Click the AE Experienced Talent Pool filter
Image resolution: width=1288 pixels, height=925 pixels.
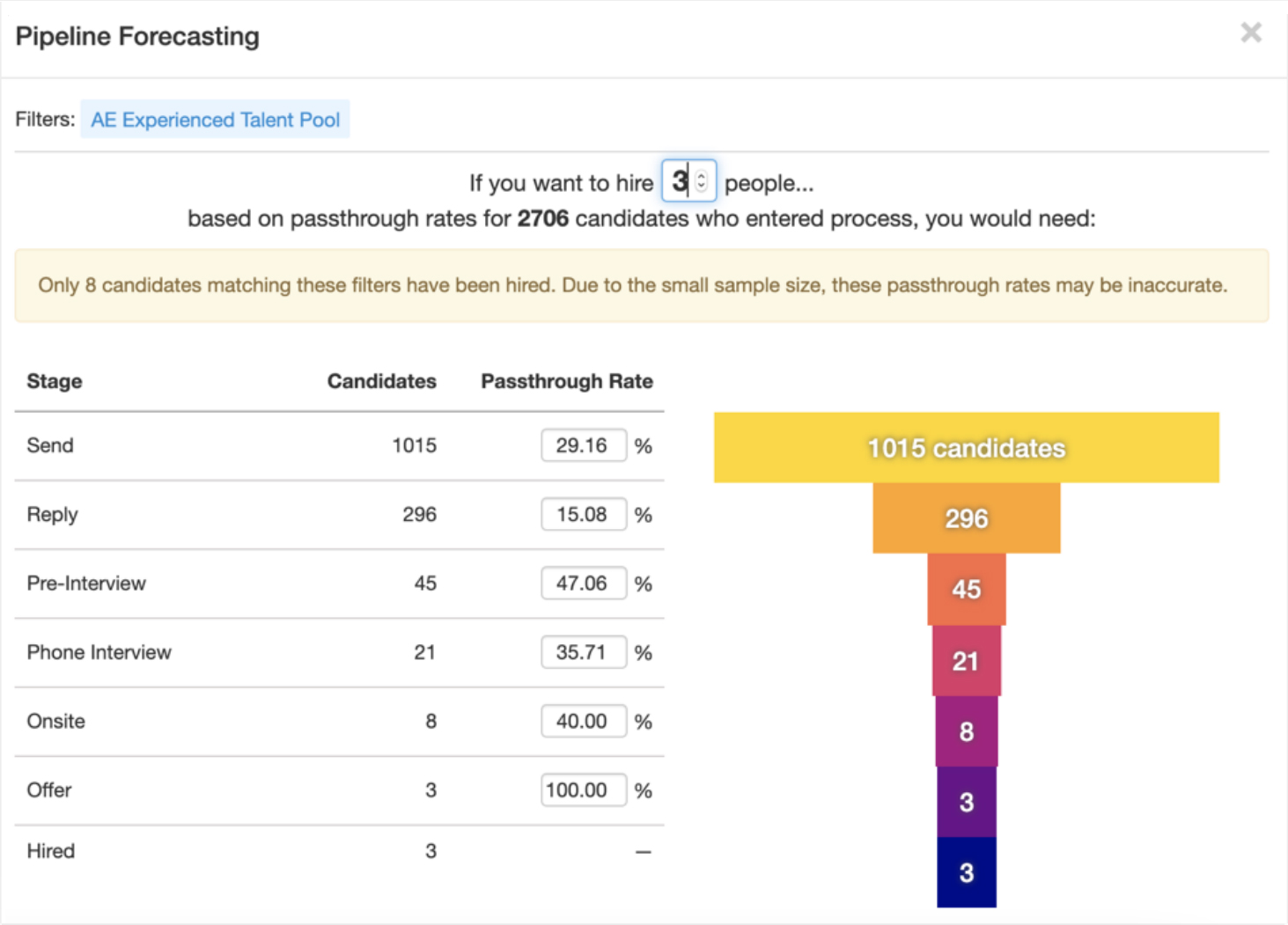[215, 120]
